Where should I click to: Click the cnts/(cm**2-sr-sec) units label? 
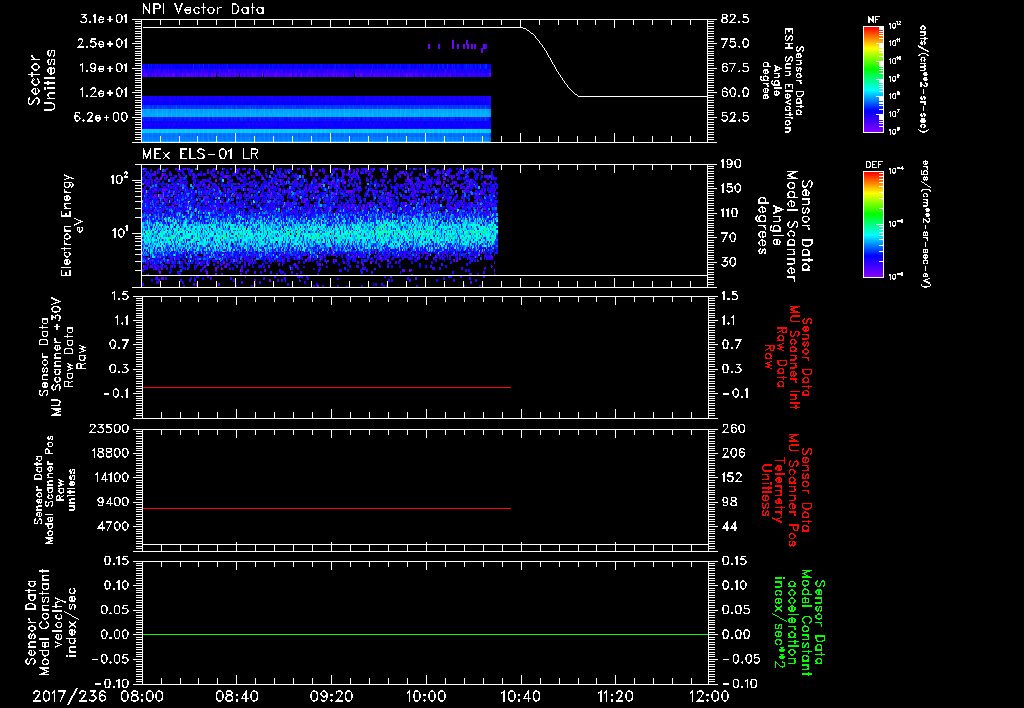tap(923, 78)
